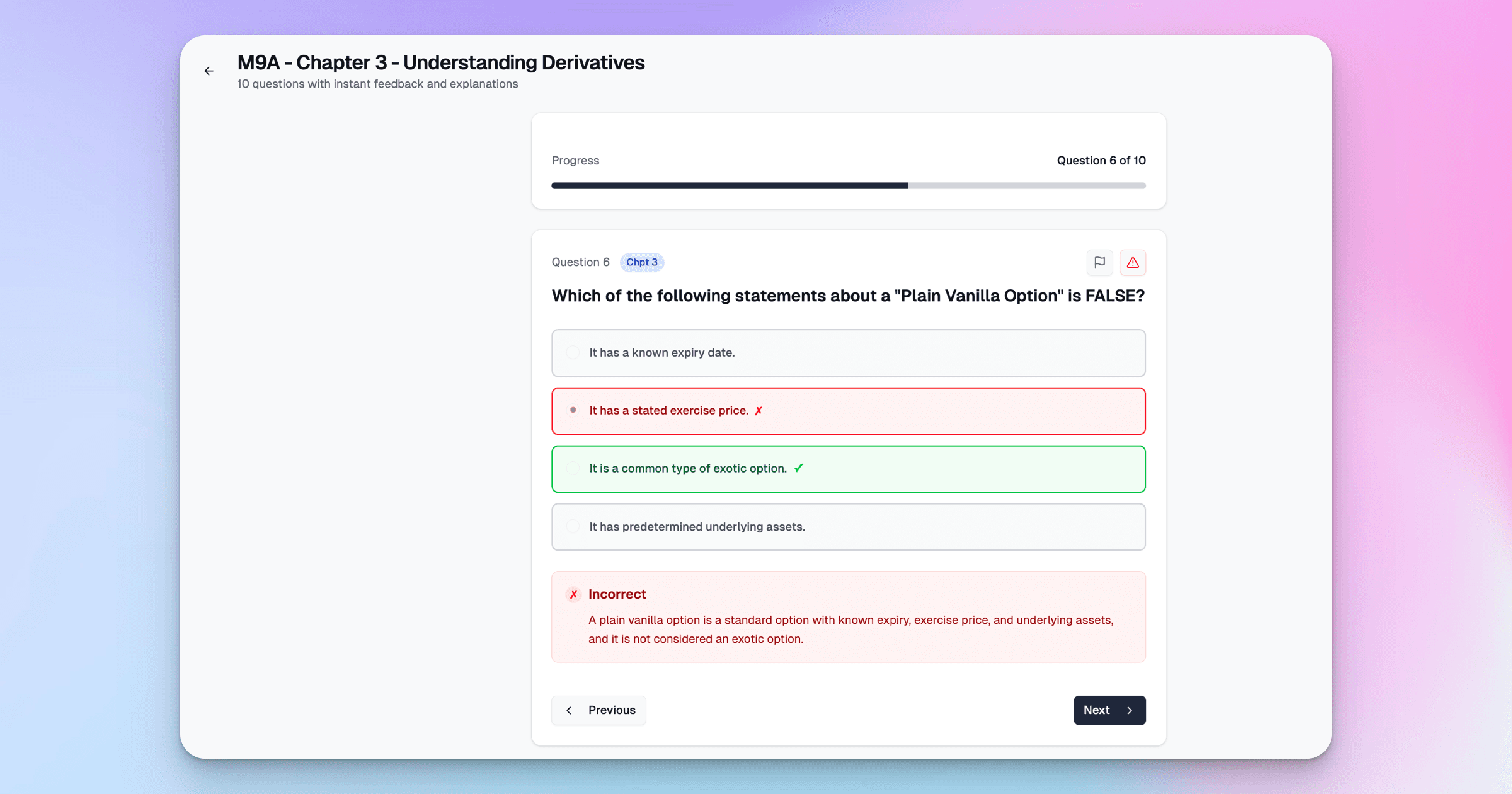The image size is (1512, 794).
Task: Click the right chevron in Next button
Action: [x=1130, y=710]
